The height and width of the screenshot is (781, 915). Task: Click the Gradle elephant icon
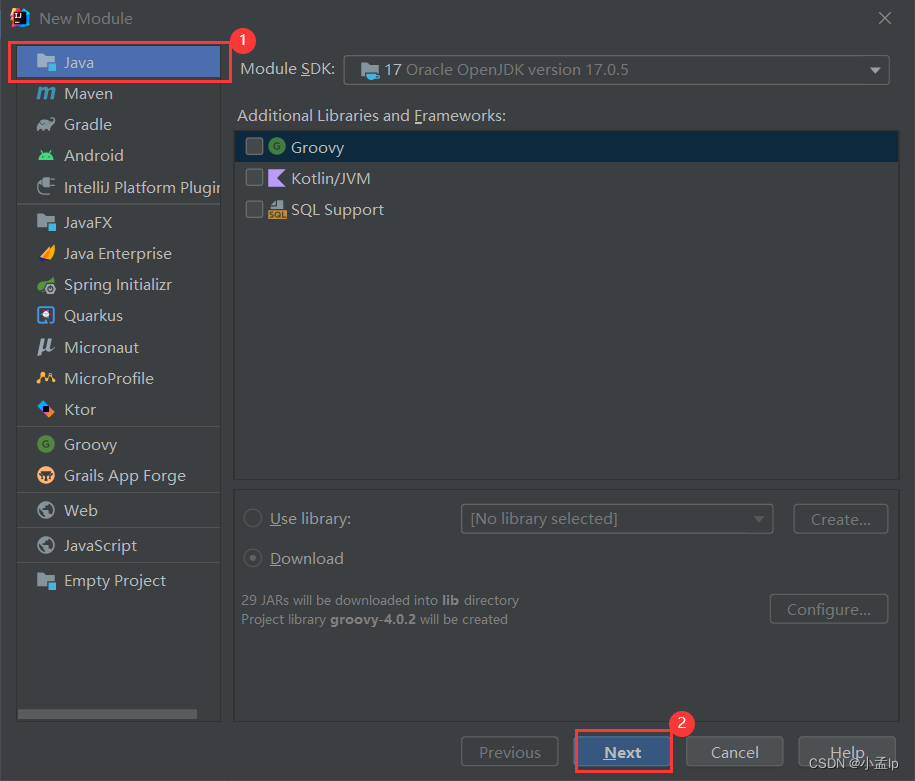[x=46, y=124]
